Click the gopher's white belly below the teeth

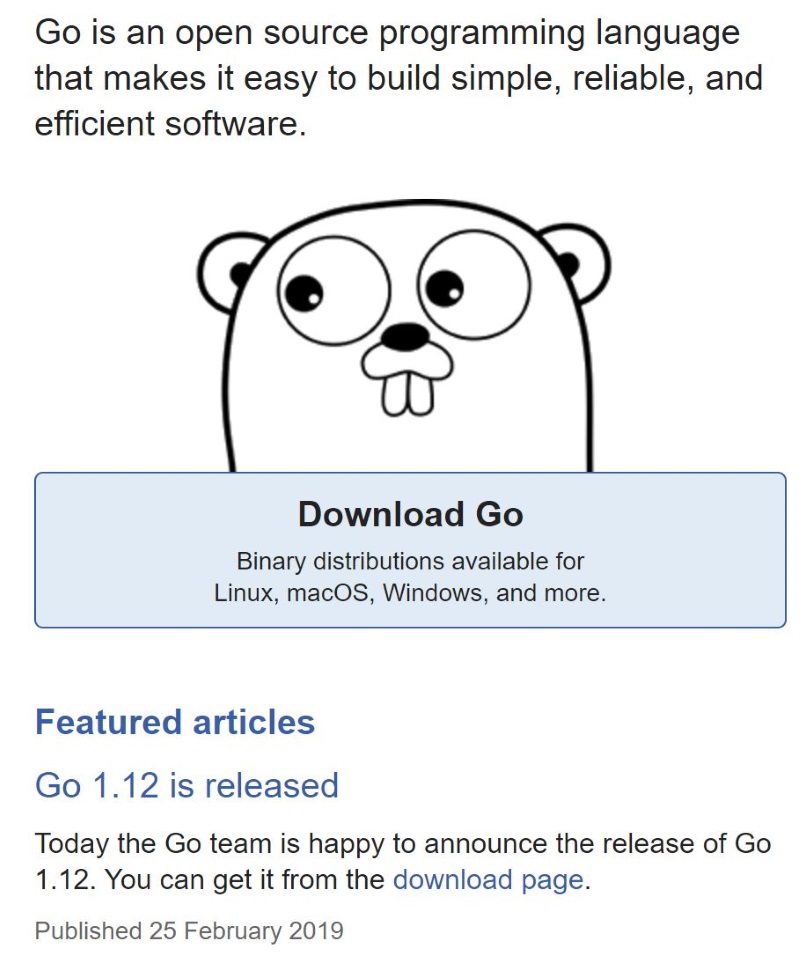410,440
